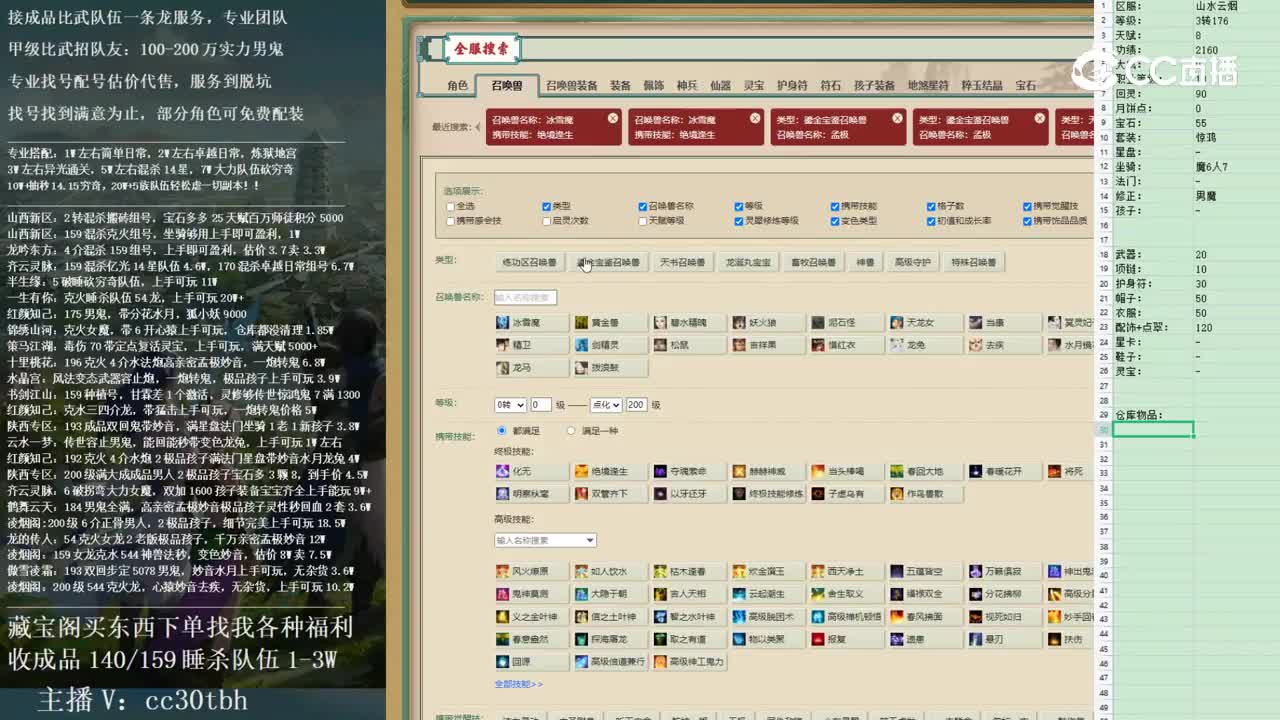Select the empty spreadsheet cell beside row 30
Image resolution: width=1280 pixels, height=720 pixels.
1153,430
